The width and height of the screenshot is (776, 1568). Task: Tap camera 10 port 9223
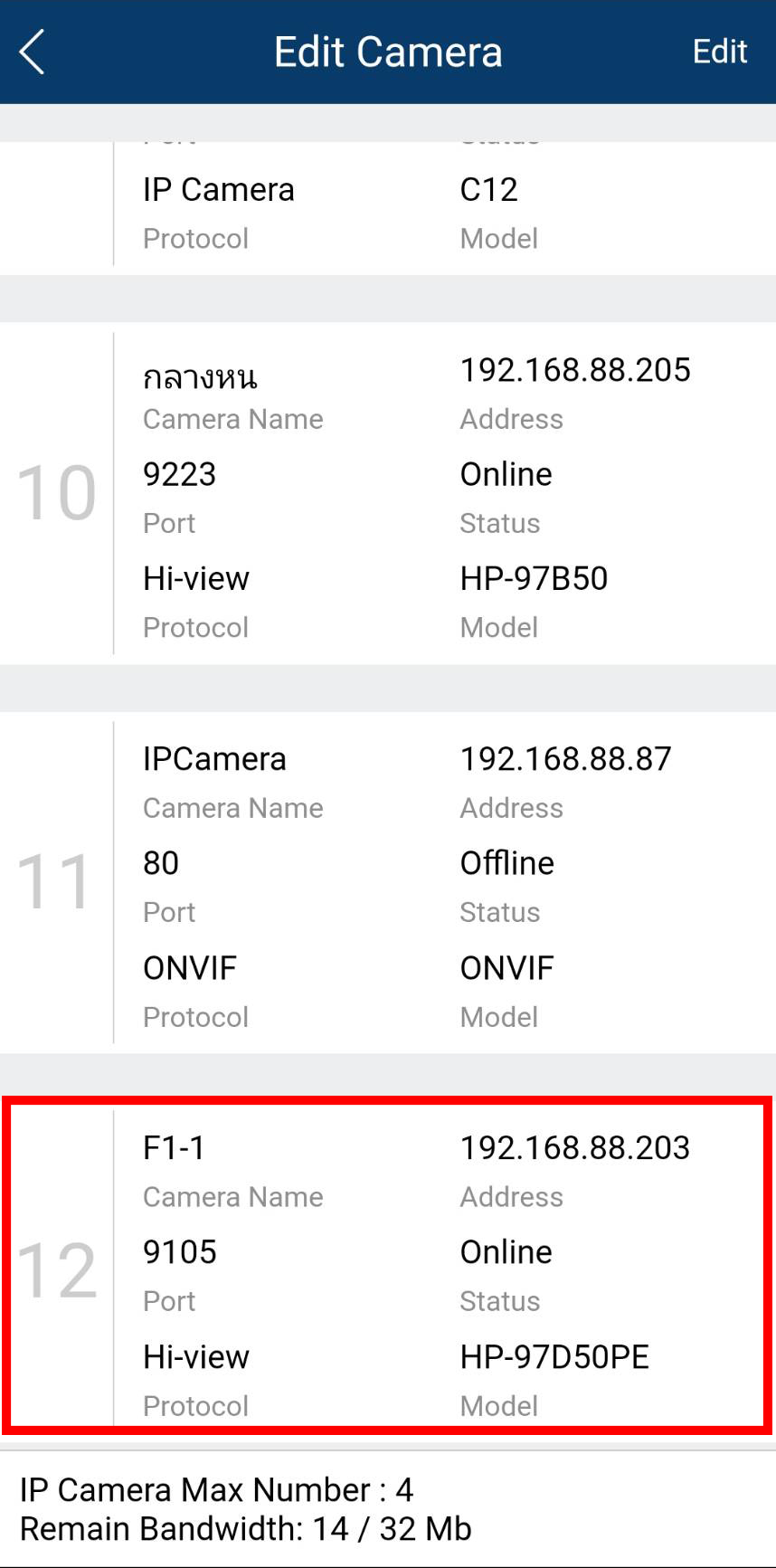179,474
